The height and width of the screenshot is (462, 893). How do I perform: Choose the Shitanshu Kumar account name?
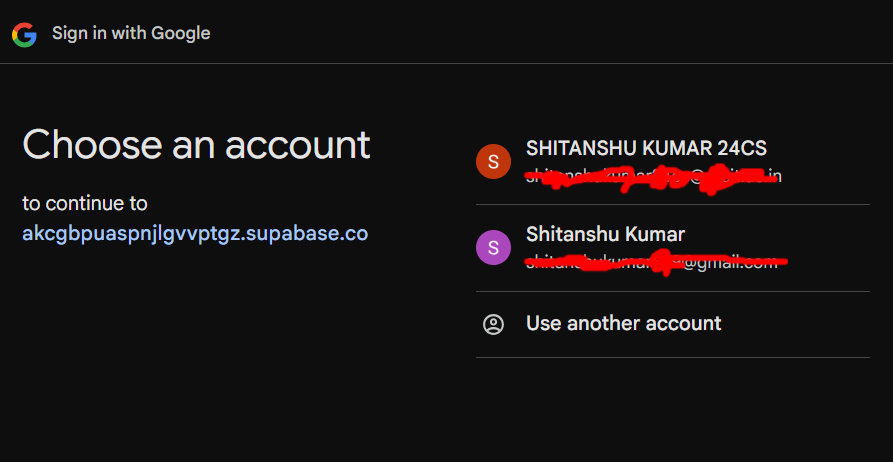[605, 235]
